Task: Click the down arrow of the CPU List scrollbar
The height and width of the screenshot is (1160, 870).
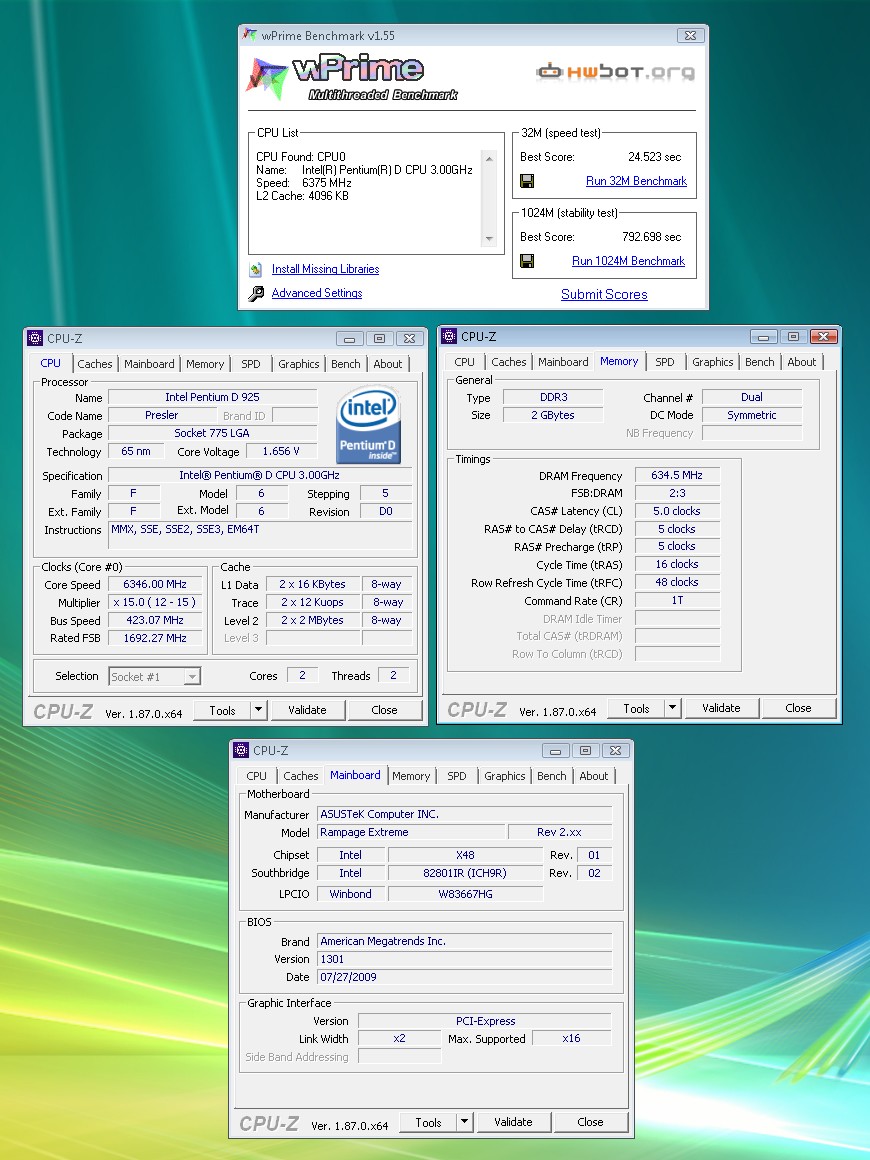Action: coord(489,239)
